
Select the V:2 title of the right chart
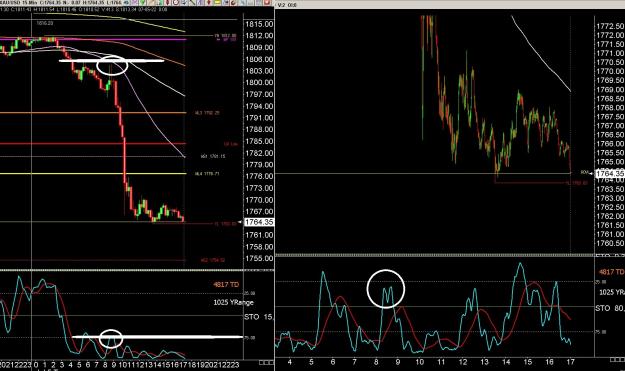(287, 5)
